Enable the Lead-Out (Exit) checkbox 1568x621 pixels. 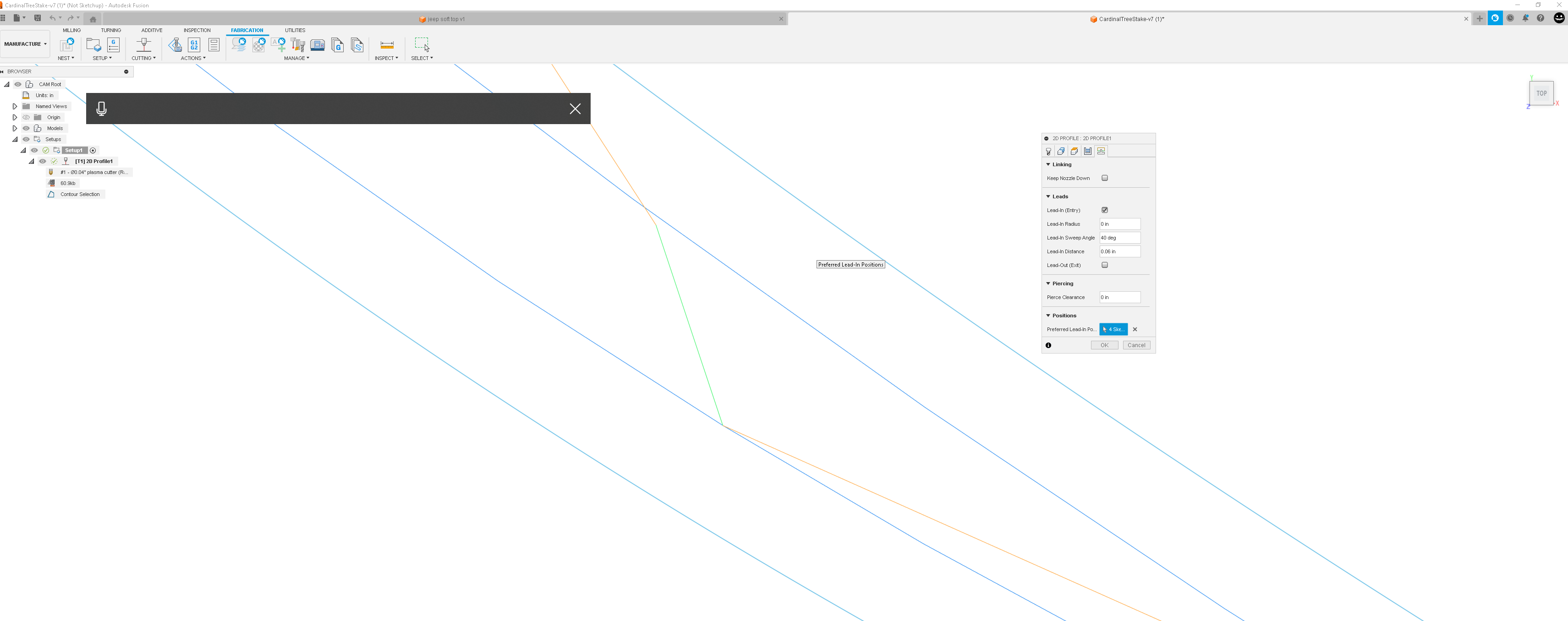pyautogui.click(x=1104, y=265)
